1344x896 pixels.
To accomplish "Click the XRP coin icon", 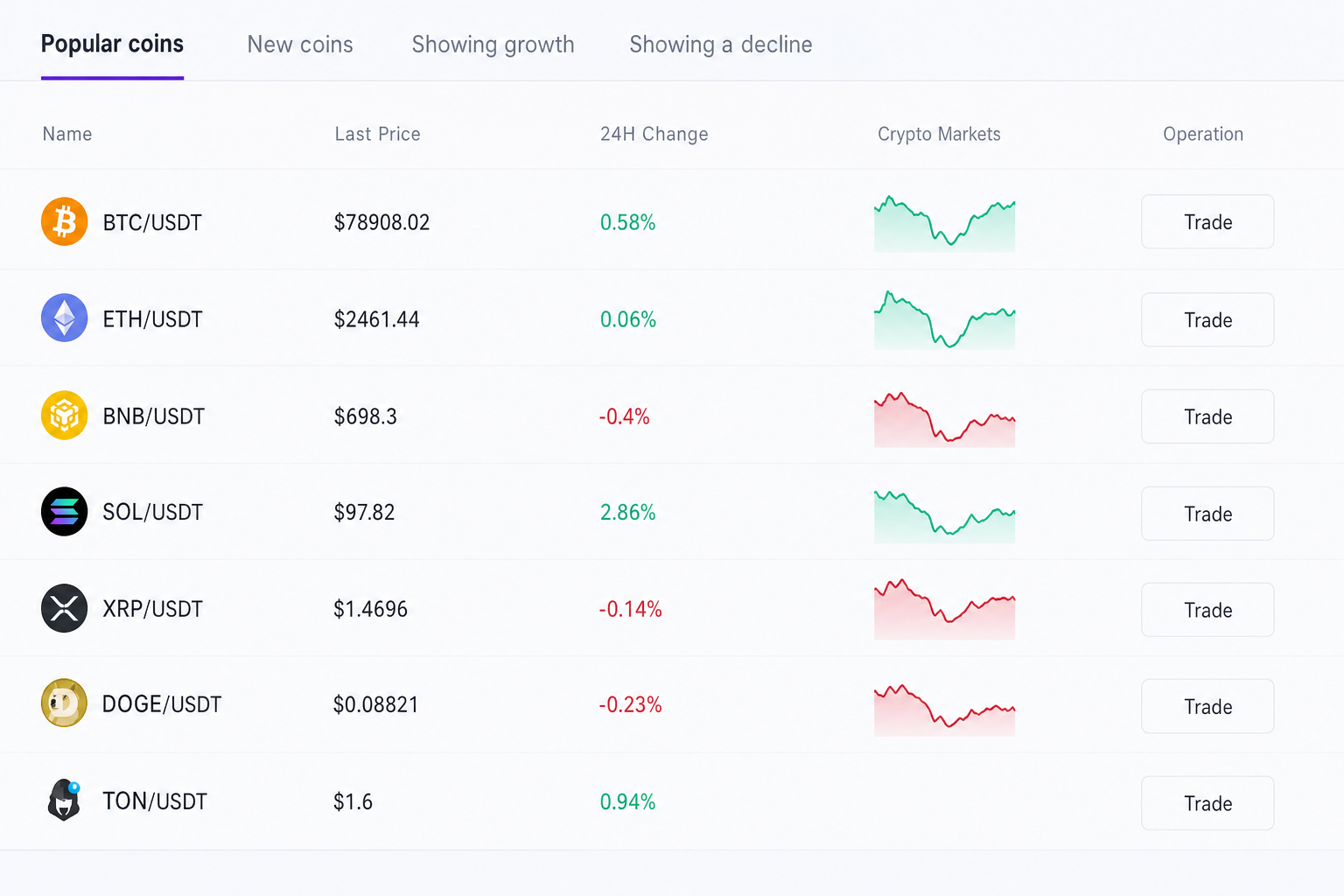I will click(x=64, y=608).
